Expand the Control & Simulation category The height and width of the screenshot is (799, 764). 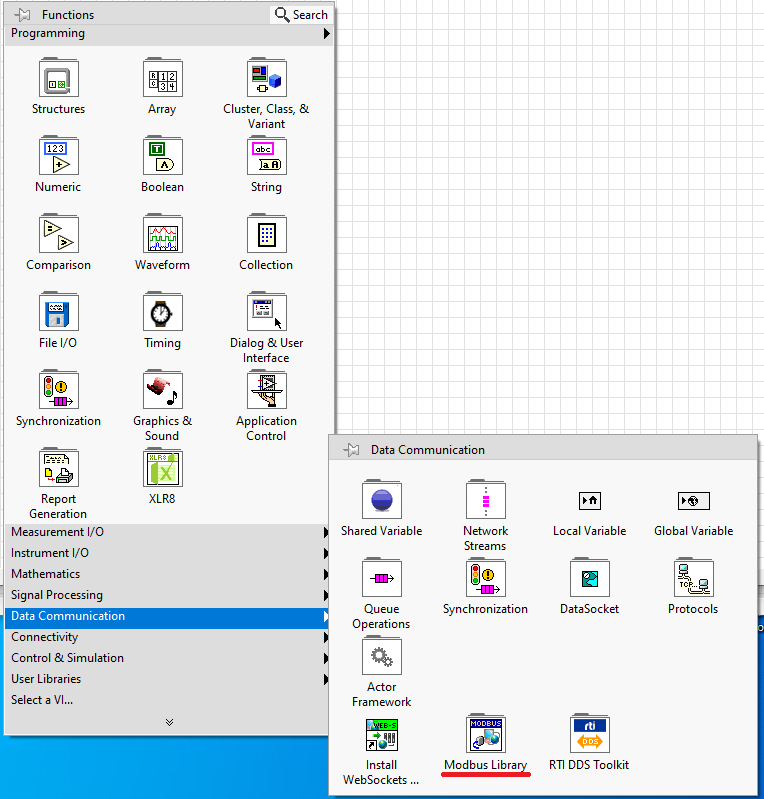click(167, 658)
